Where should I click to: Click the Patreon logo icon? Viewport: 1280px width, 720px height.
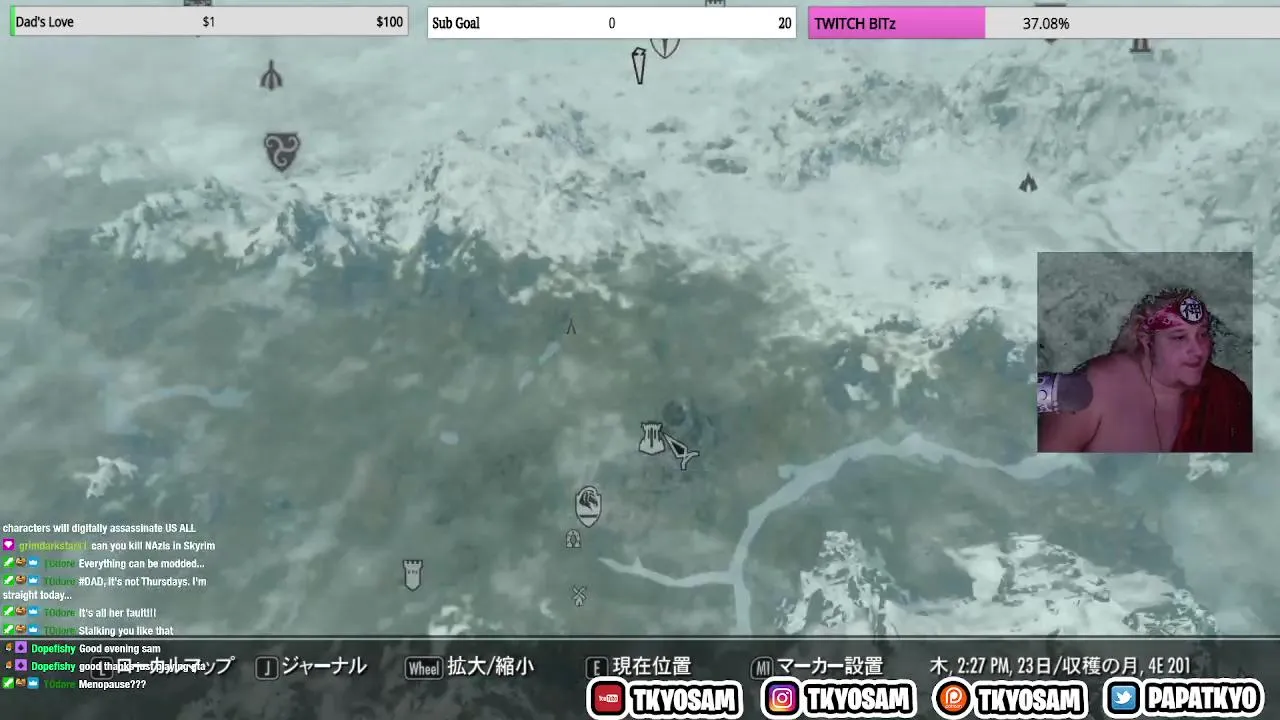point(952,698)
